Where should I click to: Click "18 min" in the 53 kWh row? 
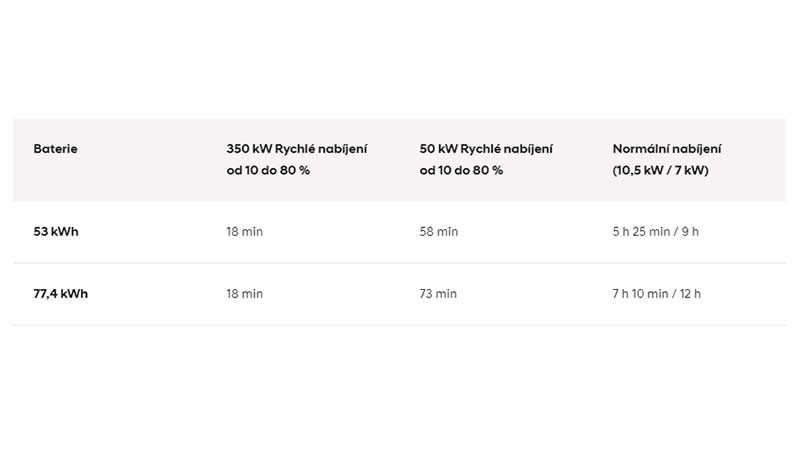click(x=245, y=232)
